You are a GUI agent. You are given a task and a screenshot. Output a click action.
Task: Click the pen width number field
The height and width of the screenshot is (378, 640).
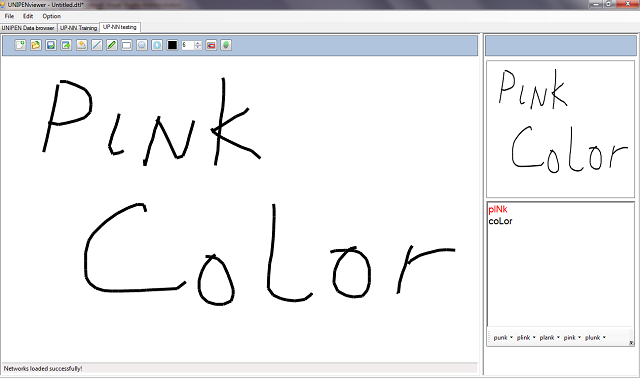tap(188, 45)
